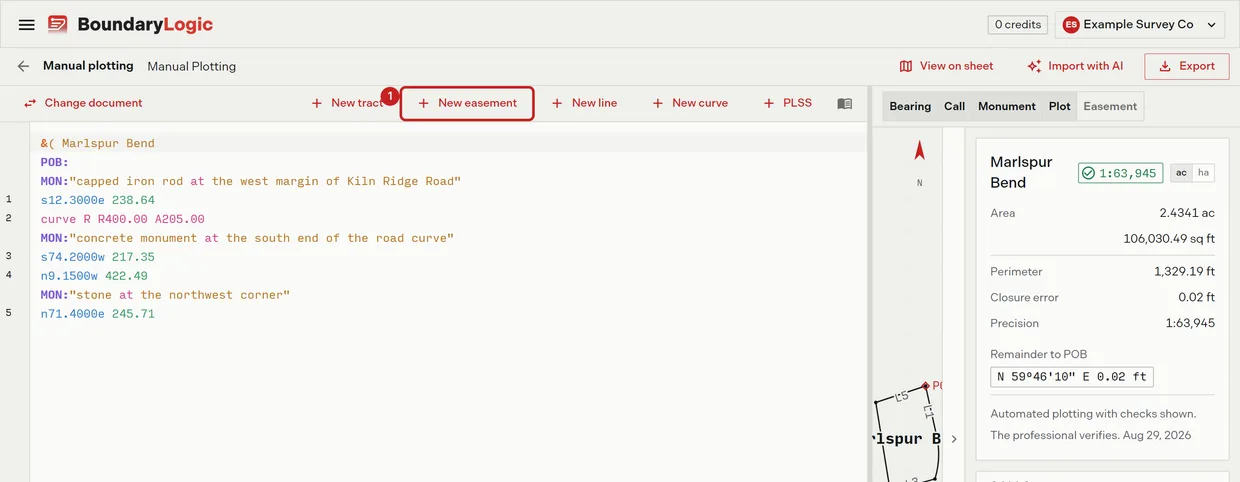Expand the panel with chevron arrow

[954, 439]
